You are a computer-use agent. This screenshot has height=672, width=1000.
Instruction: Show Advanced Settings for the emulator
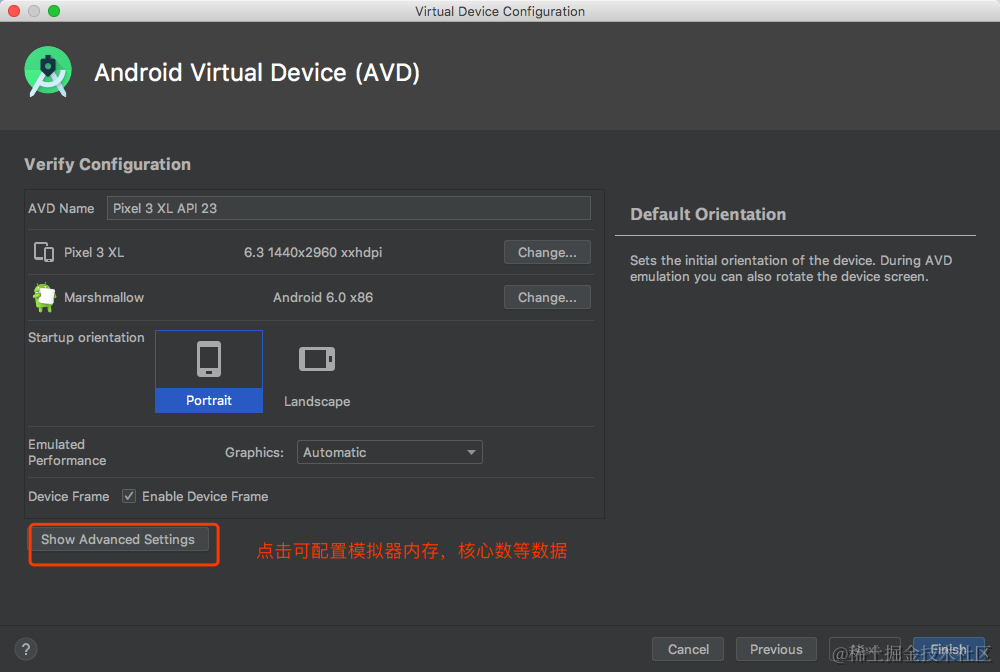click(x=121, y=539)
